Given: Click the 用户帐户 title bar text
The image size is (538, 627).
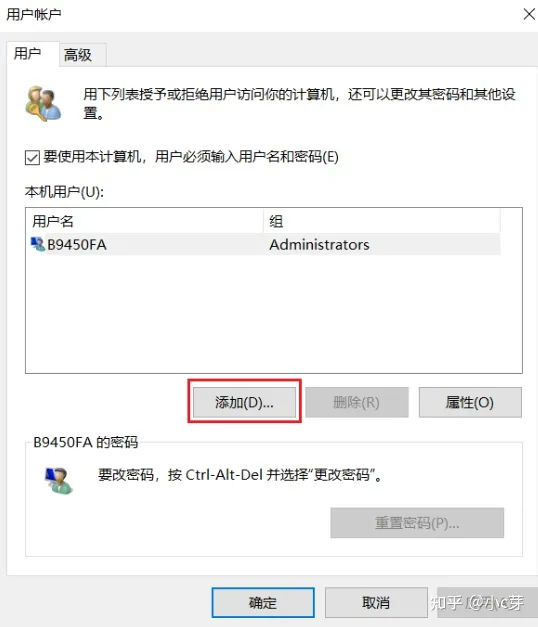Looking at the screenshot, I should coord(34,14).
